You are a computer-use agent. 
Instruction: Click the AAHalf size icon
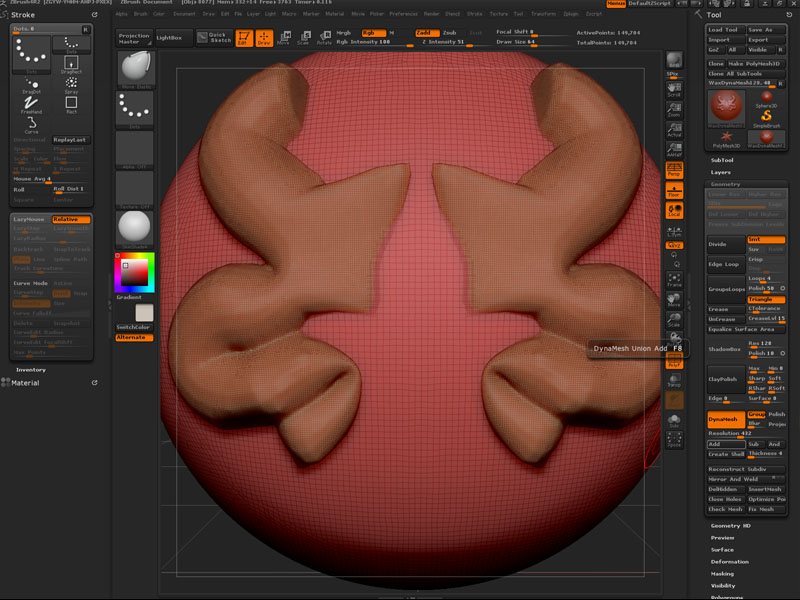click(x=674, y=149)
